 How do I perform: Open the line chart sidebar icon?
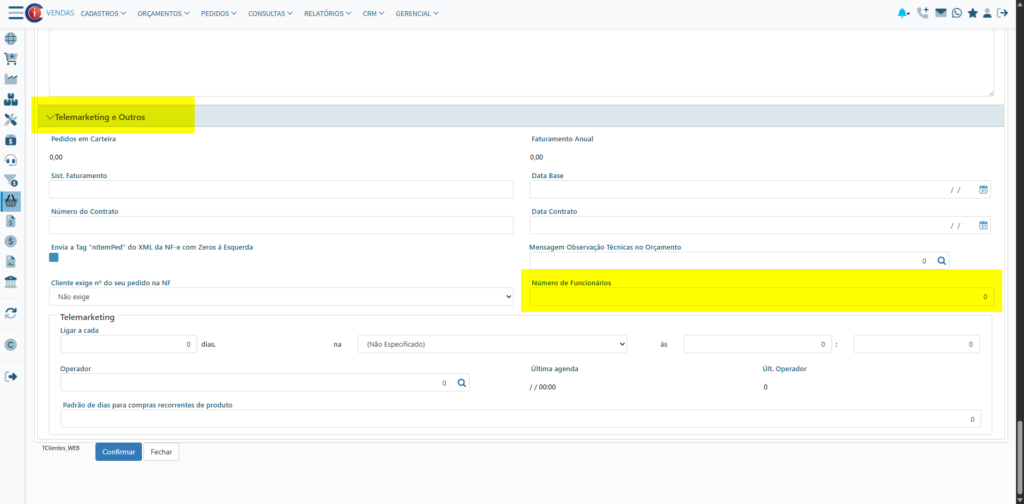[10, 79]
